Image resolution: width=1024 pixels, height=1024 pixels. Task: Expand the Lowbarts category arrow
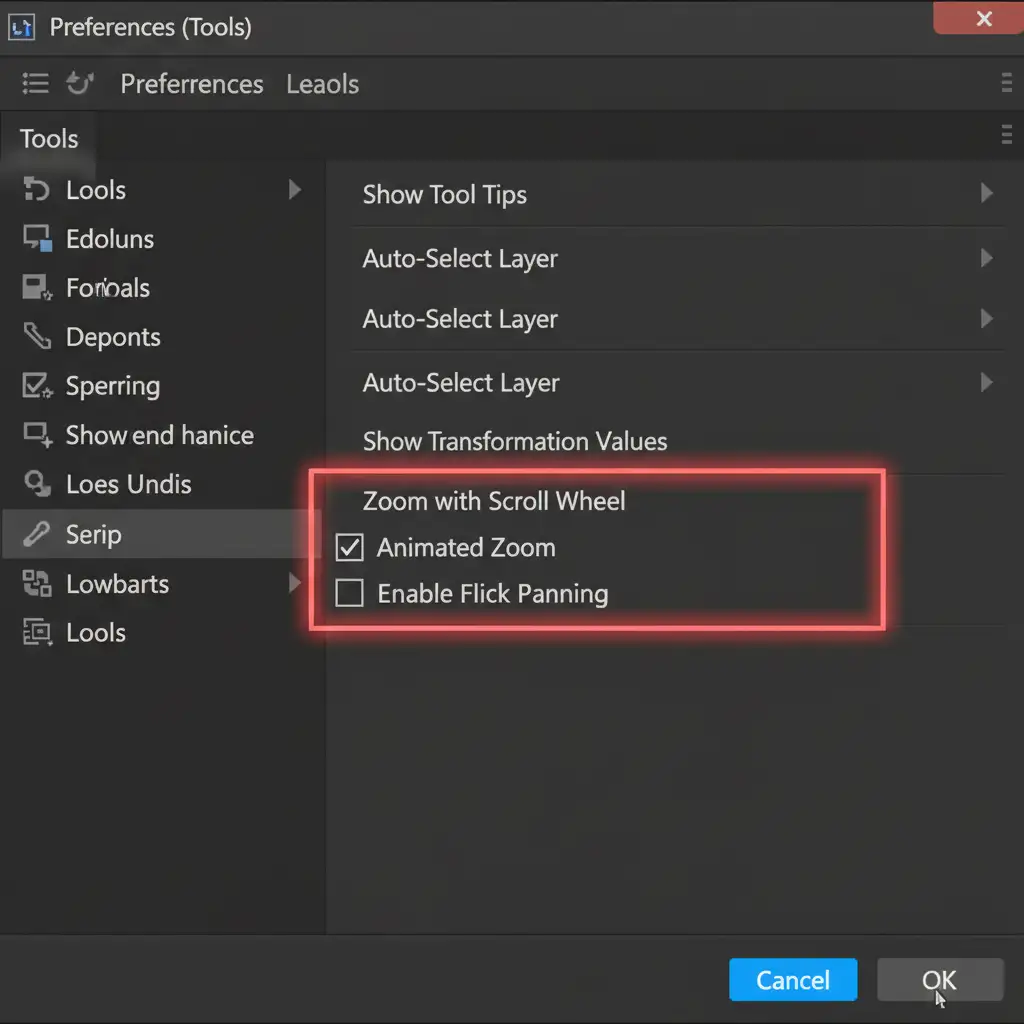point(296,583)
